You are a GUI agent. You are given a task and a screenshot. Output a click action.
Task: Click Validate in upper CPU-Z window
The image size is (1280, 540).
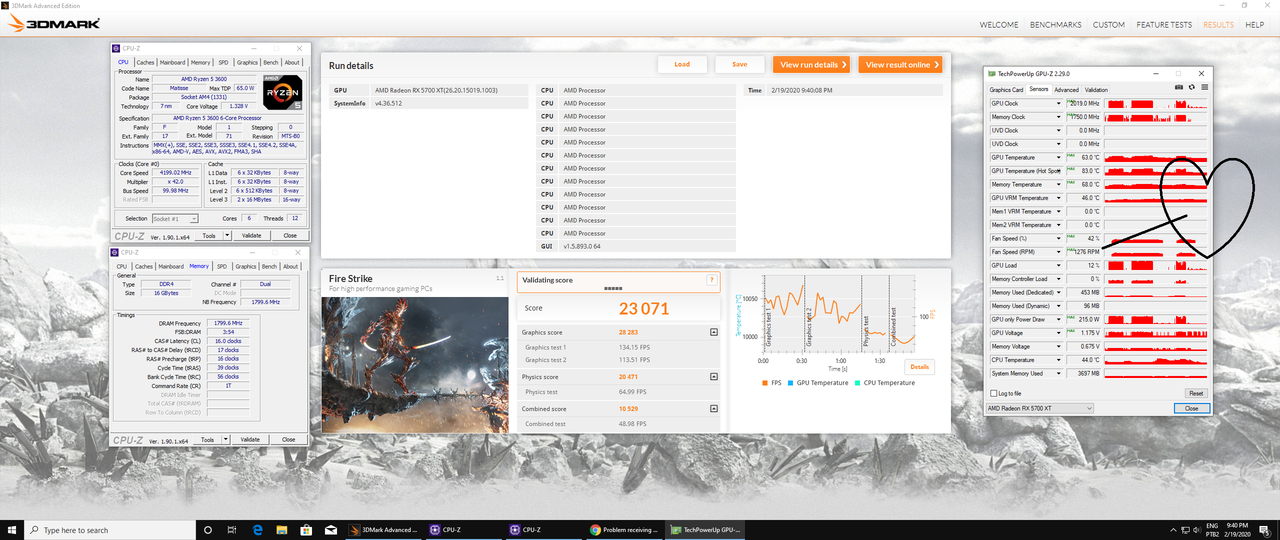(252, 236)
